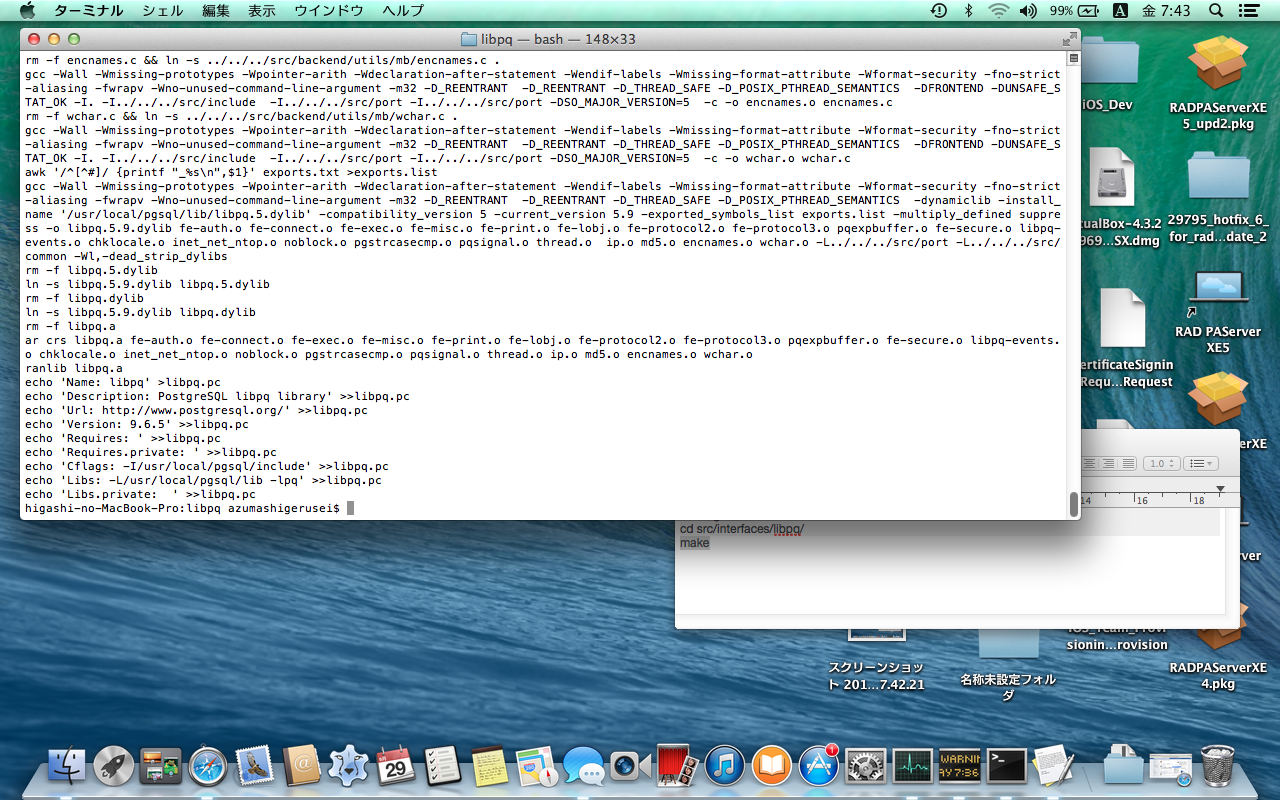Click Time Machine icon in menu bar

tap(938, 11)
